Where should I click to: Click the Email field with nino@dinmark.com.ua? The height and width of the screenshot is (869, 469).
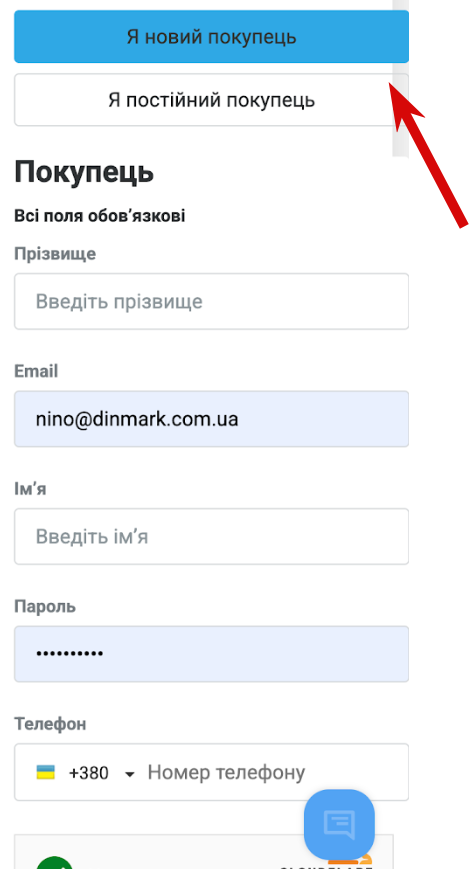tap(211, 418)
